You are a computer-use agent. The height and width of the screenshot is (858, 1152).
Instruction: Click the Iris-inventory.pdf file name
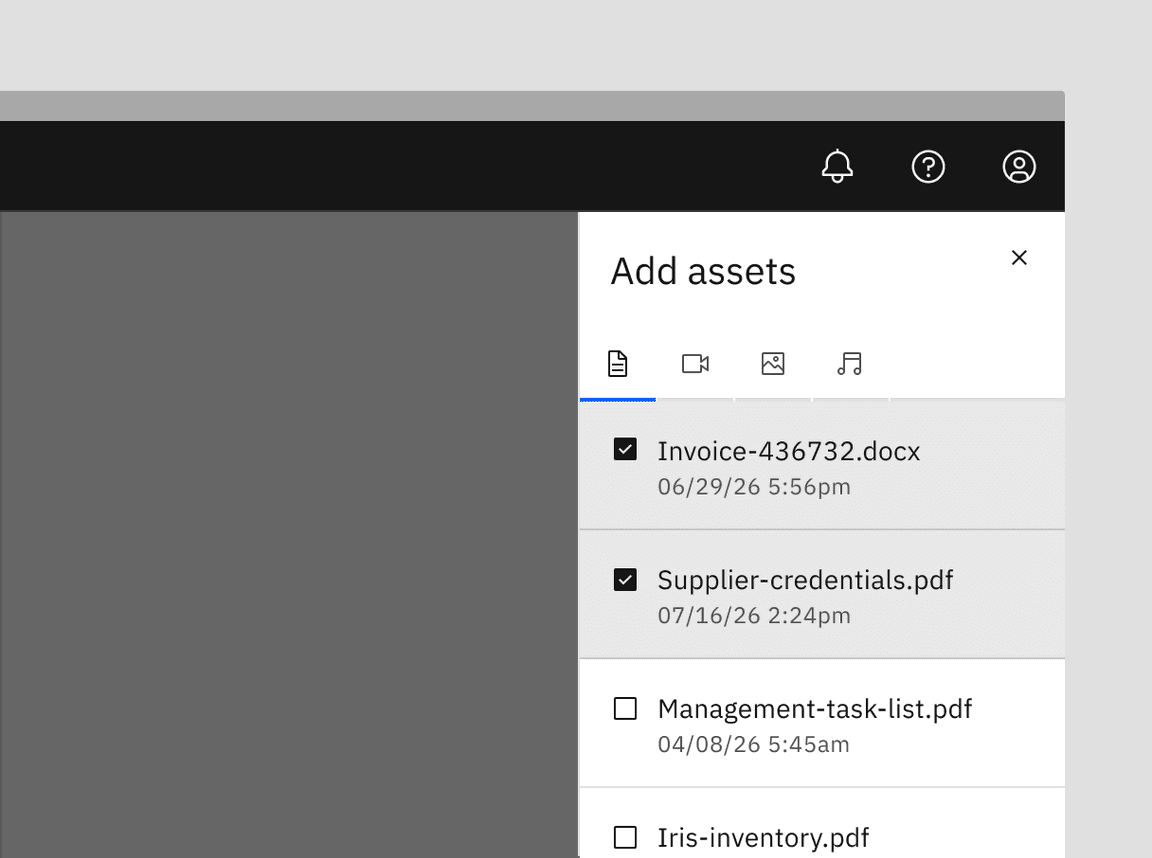tap(763, 838)
